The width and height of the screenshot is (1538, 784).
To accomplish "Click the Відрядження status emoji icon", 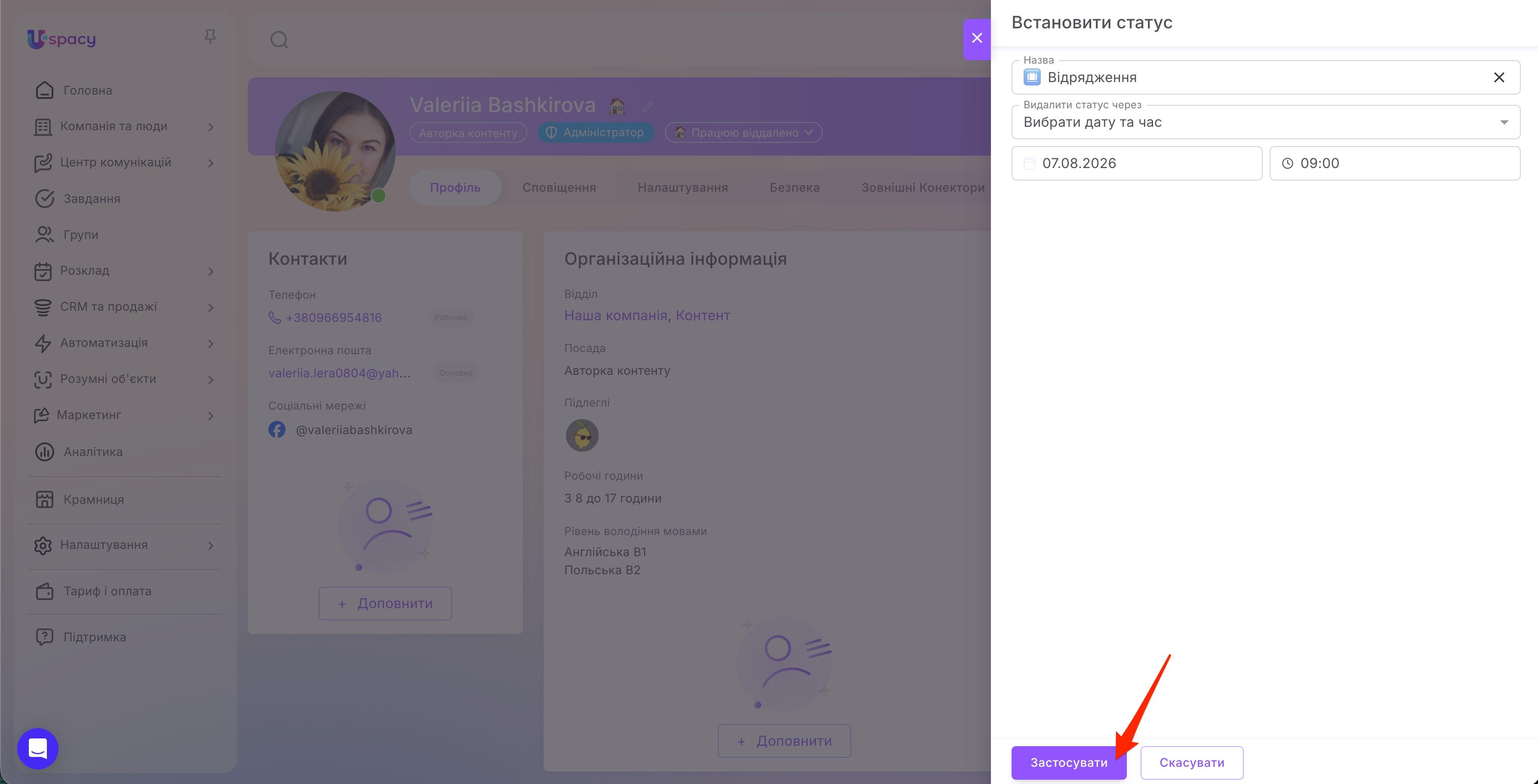I will click(1032, 77).
